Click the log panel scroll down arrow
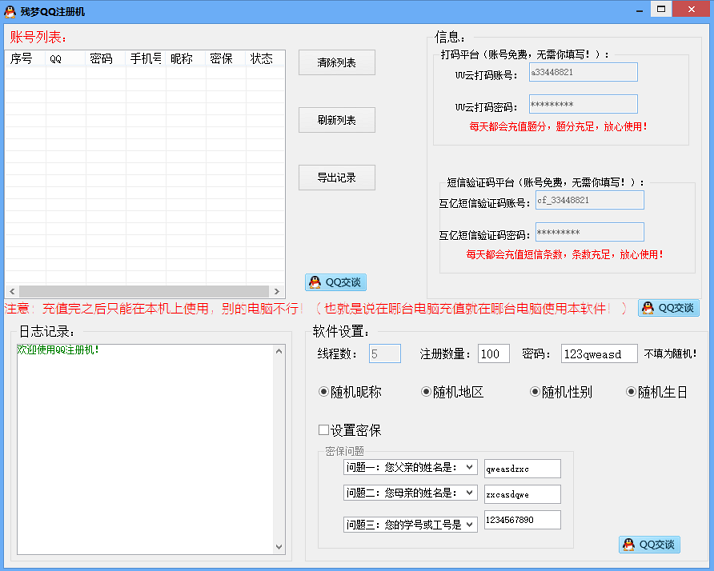The image size is (714, 571). click(279, 546)
